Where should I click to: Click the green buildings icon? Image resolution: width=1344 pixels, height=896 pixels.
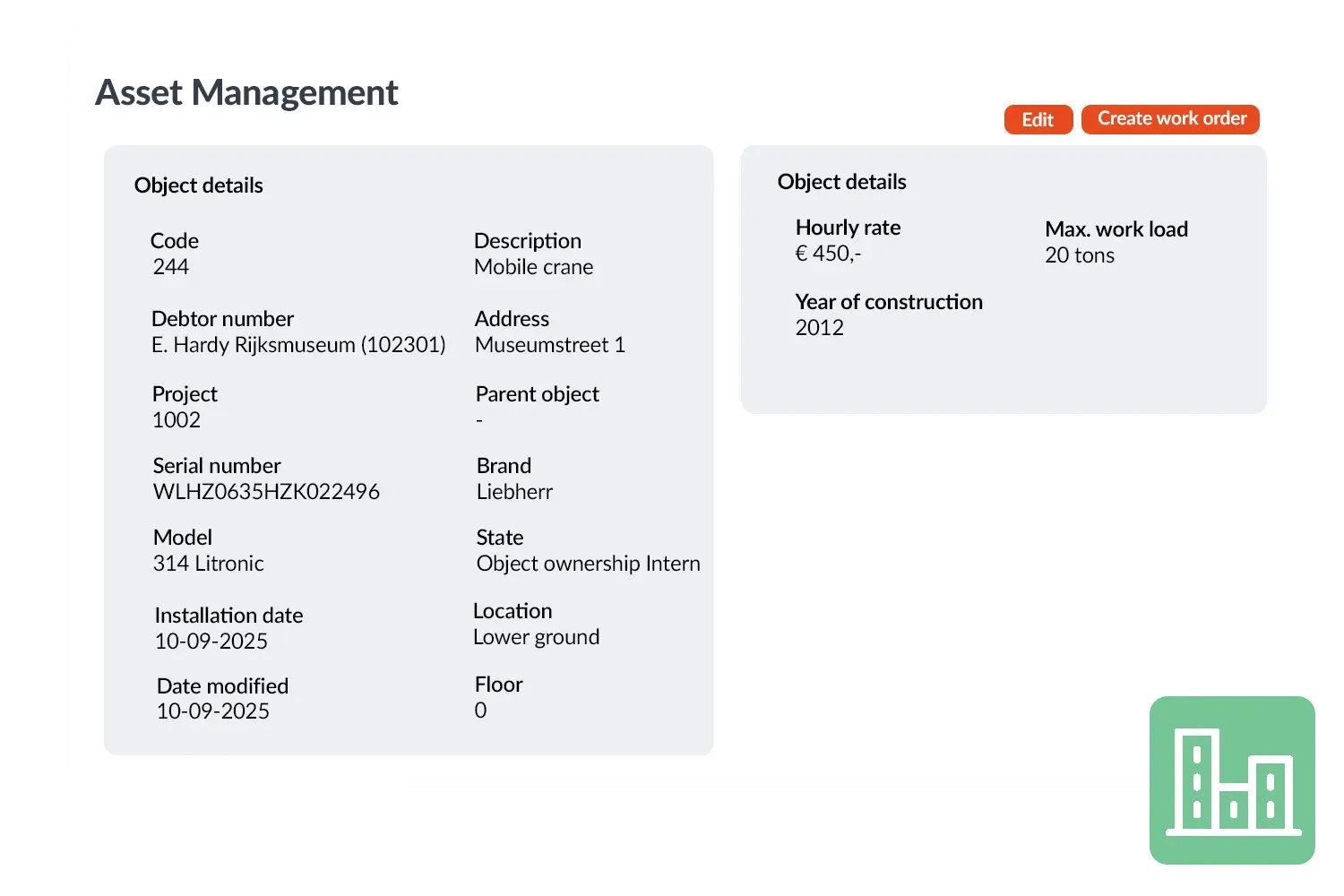click(x=1232, y=780)
